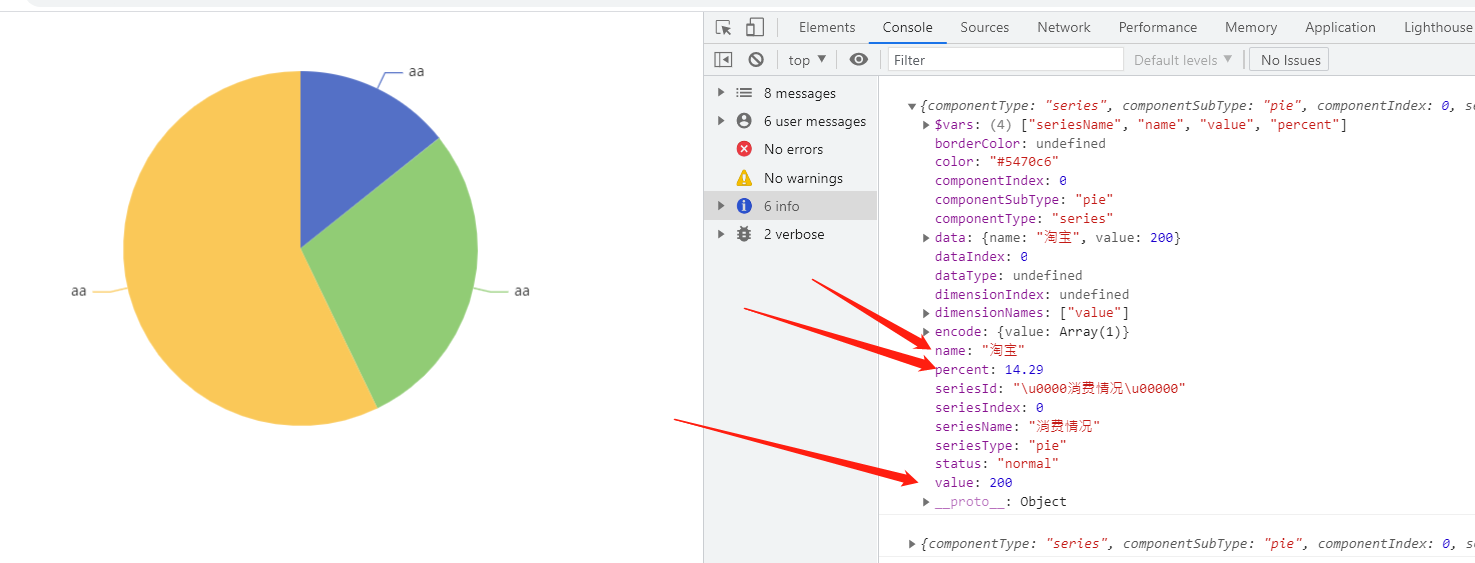The image size is (1475, 563).
Task: Select the borderColor: undefined line
Action: 1020,143
